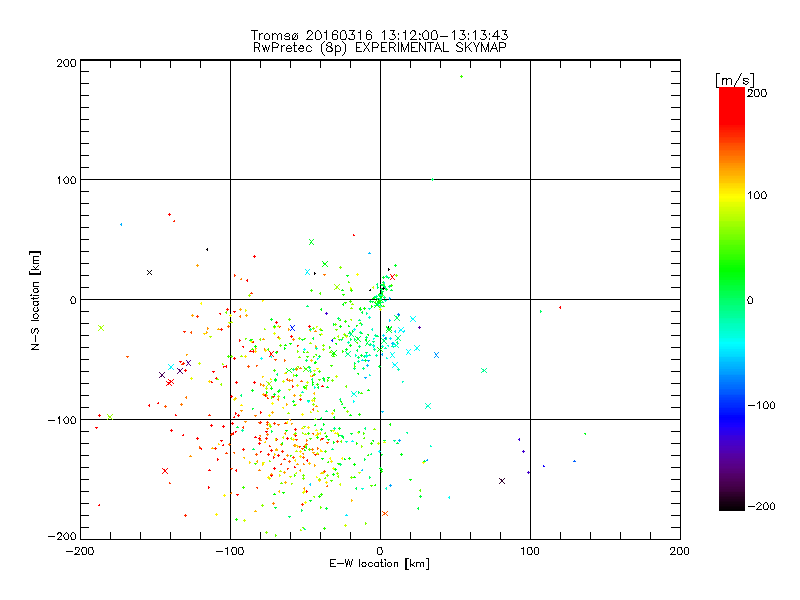Viewport: 800px width, 600px height.
Task: Click the colorbar label '-200'
Action: coord(761,506)
